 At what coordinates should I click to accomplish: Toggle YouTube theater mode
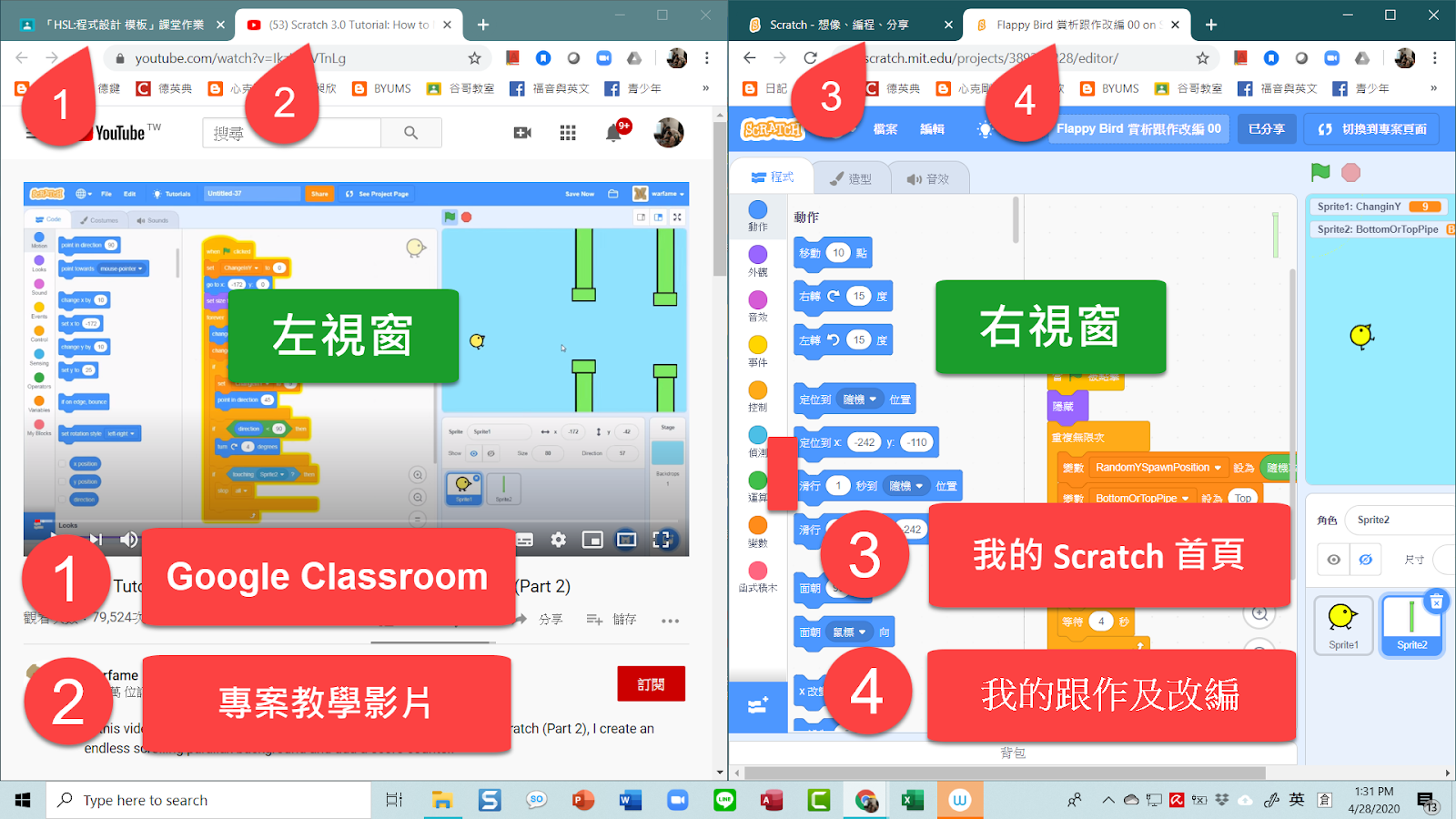626,540
